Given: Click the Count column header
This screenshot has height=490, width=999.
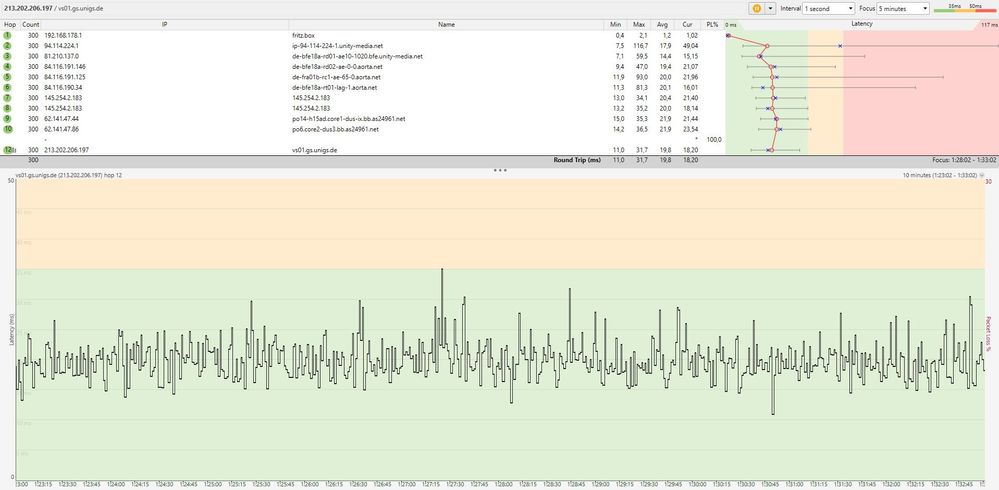Looking at the screenshot, I should pyautogui.click(x=31, y=24).
